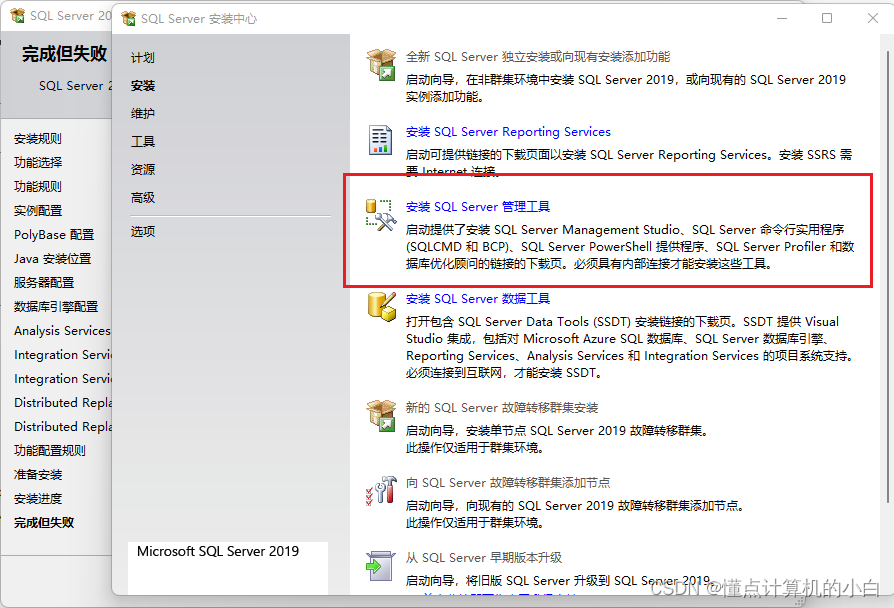Click Java 安装位置 step in background window
This screenshot has width=894, height=608.
tap(52, 258)
